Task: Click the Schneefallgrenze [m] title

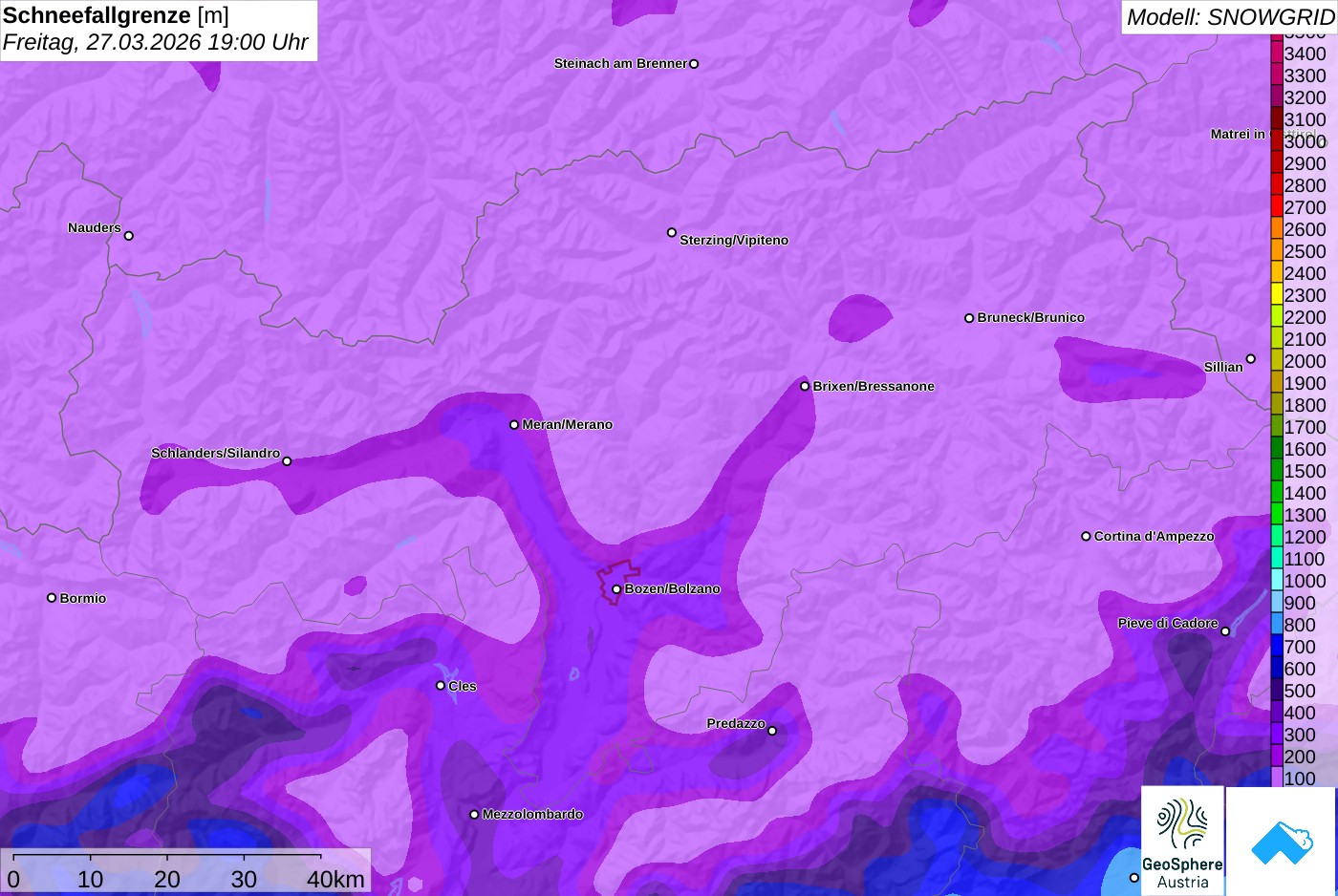Action: (x=116, y=15)
